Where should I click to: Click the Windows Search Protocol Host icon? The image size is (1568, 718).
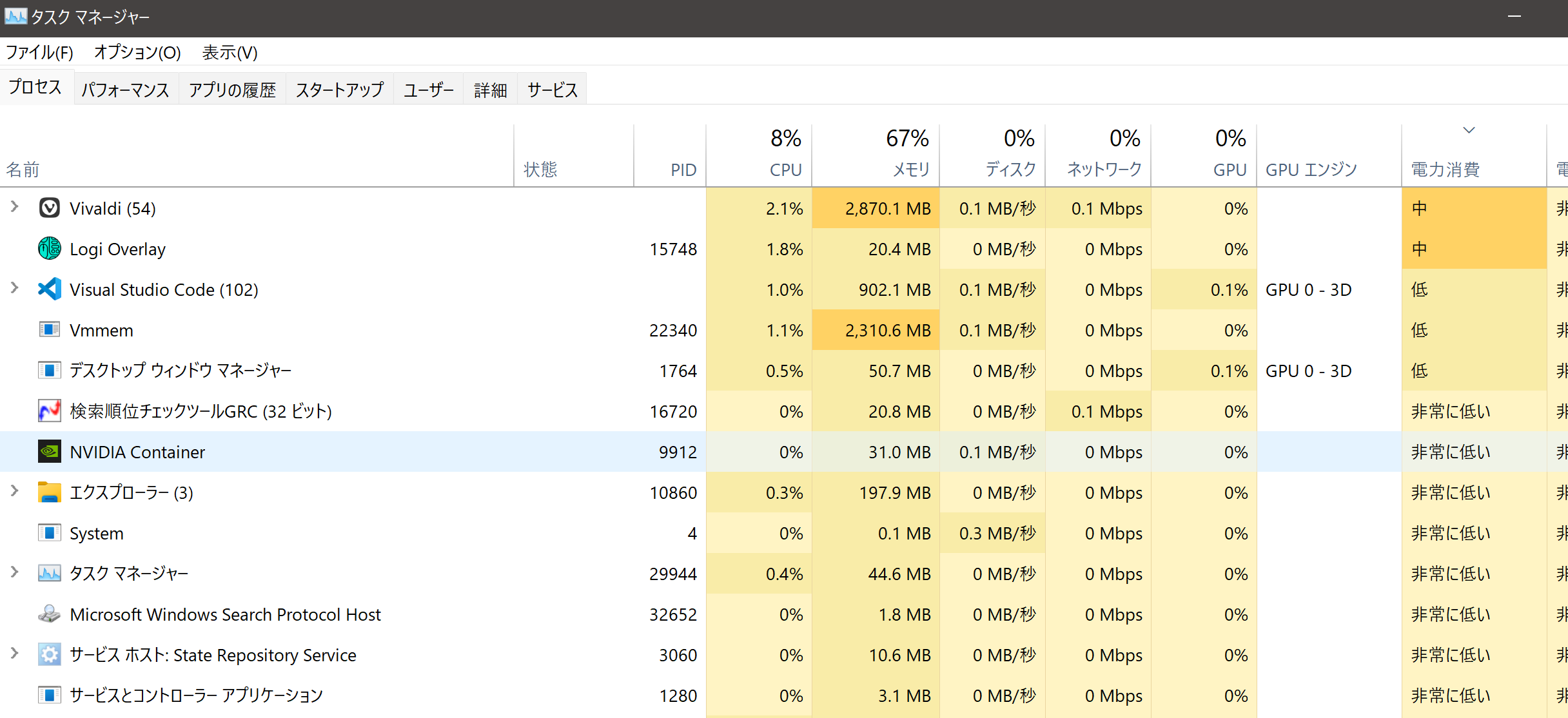50,614
